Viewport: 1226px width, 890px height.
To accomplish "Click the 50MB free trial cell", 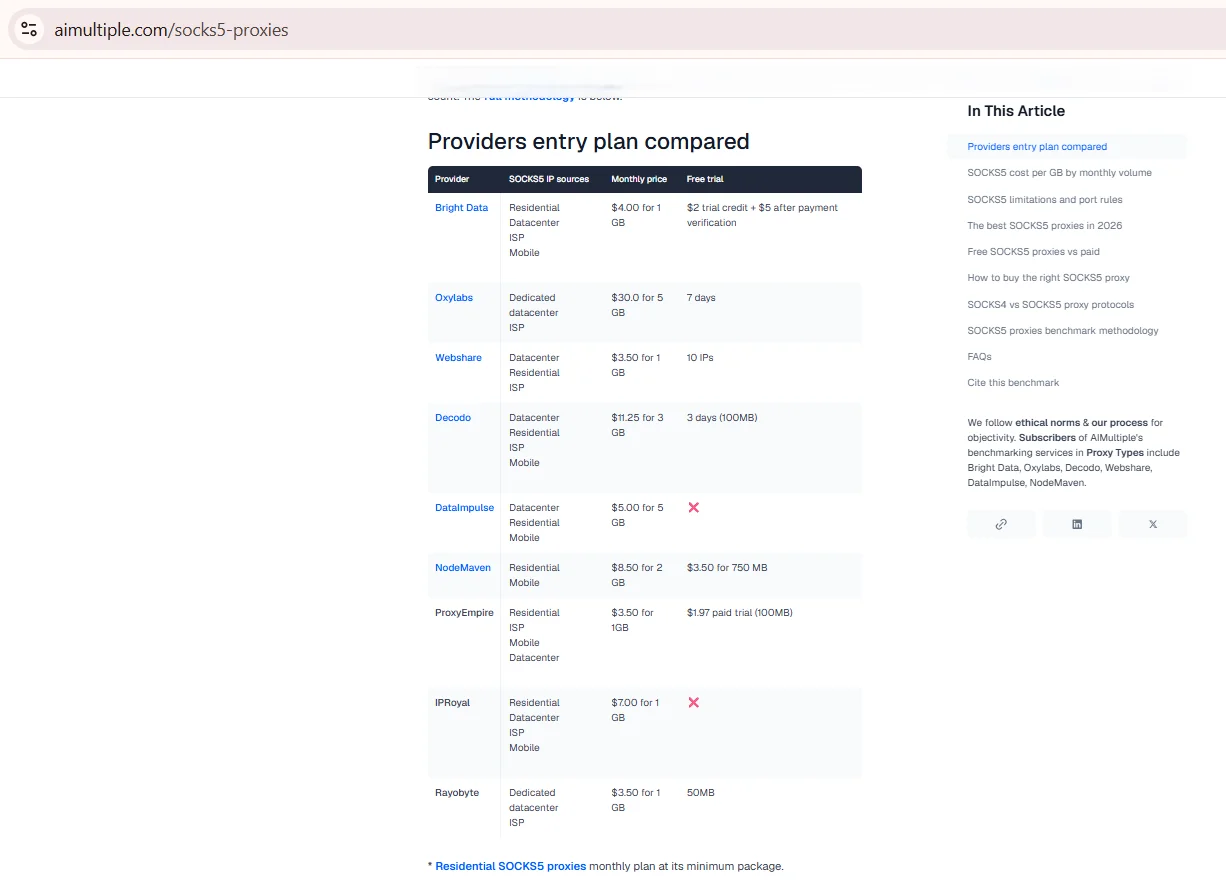I will [701, 792].
